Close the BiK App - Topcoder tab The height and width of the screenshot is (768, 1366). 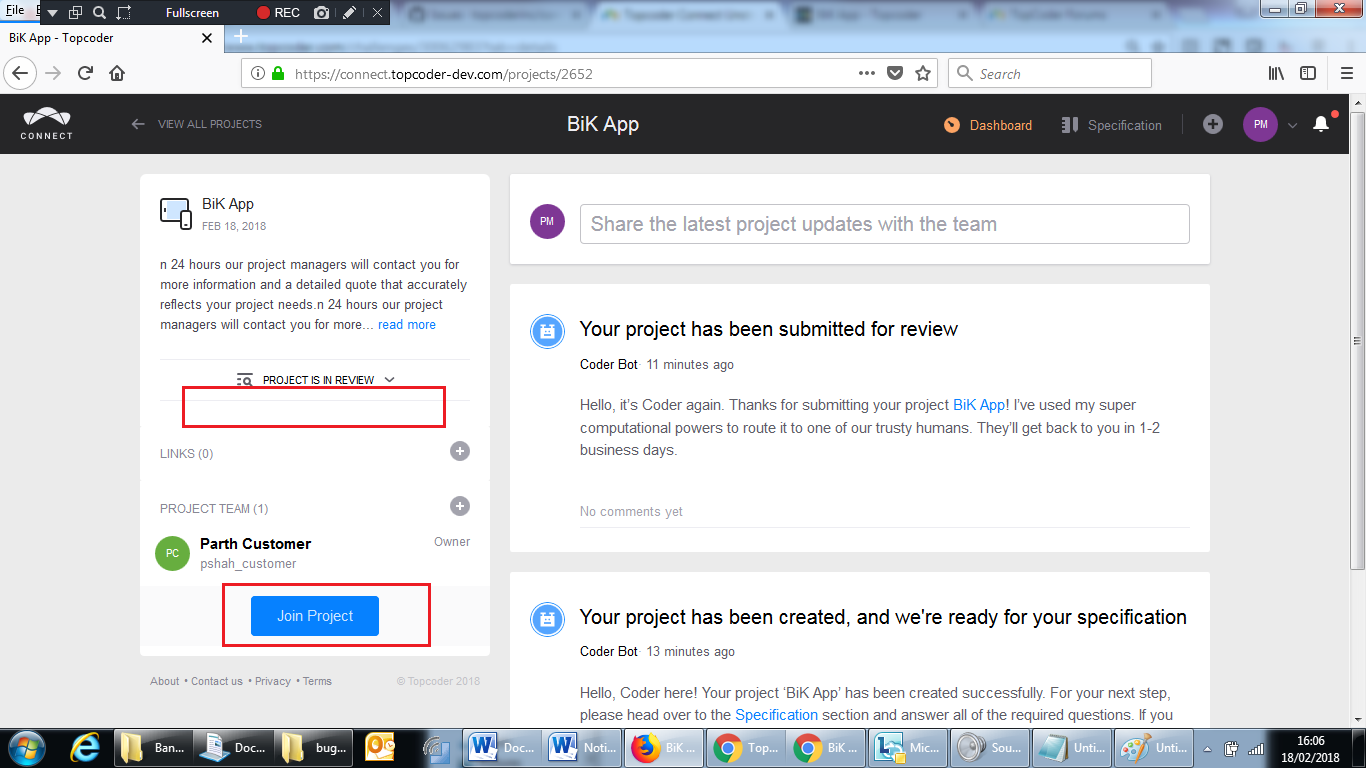pyautogui.click(x=207, y=38)
